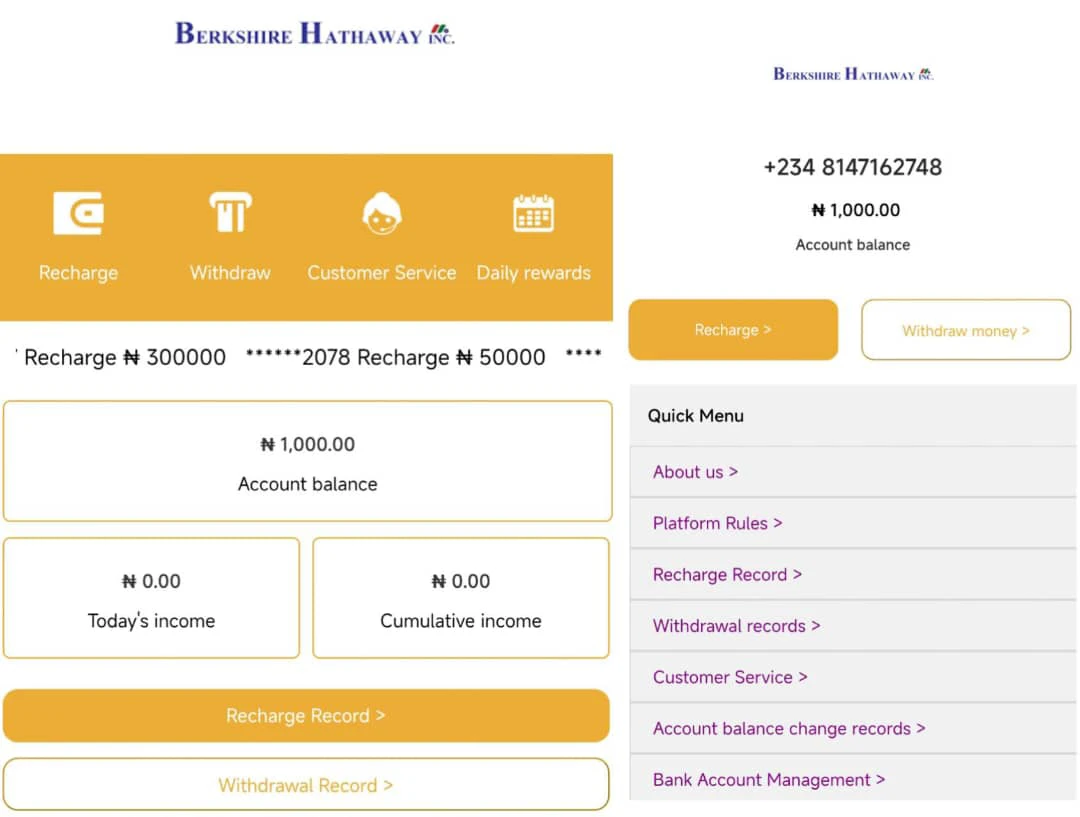1080x817 pixels.
Task: Click the large Berkshire Hathaway logo
Action: click(x=315, y=34)
